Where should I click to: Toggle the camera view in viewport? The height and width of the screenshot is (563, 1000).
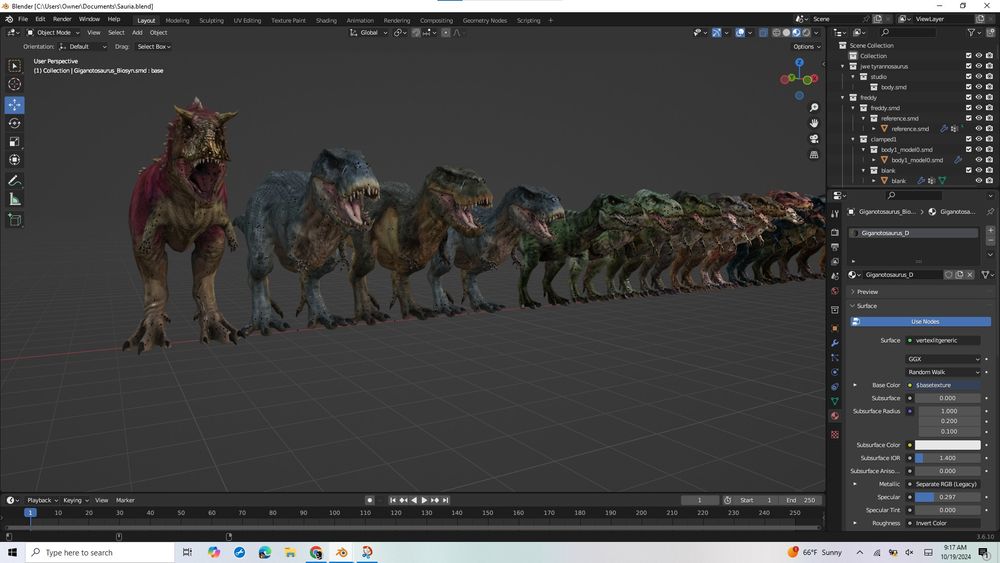coord(815,139)
